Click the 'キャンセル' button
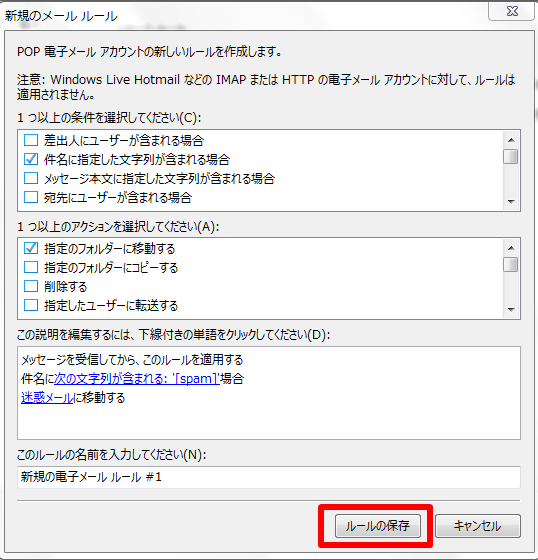The image size is (538, 560). (x=478, y=526)
